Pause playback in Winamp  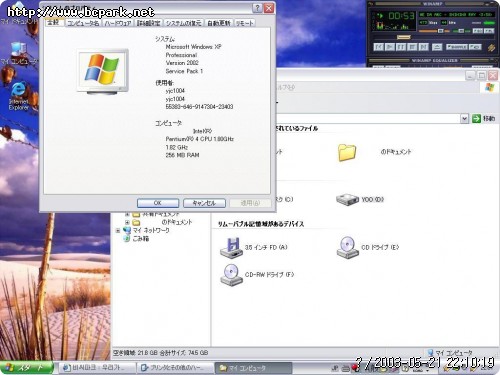(401, 47)
